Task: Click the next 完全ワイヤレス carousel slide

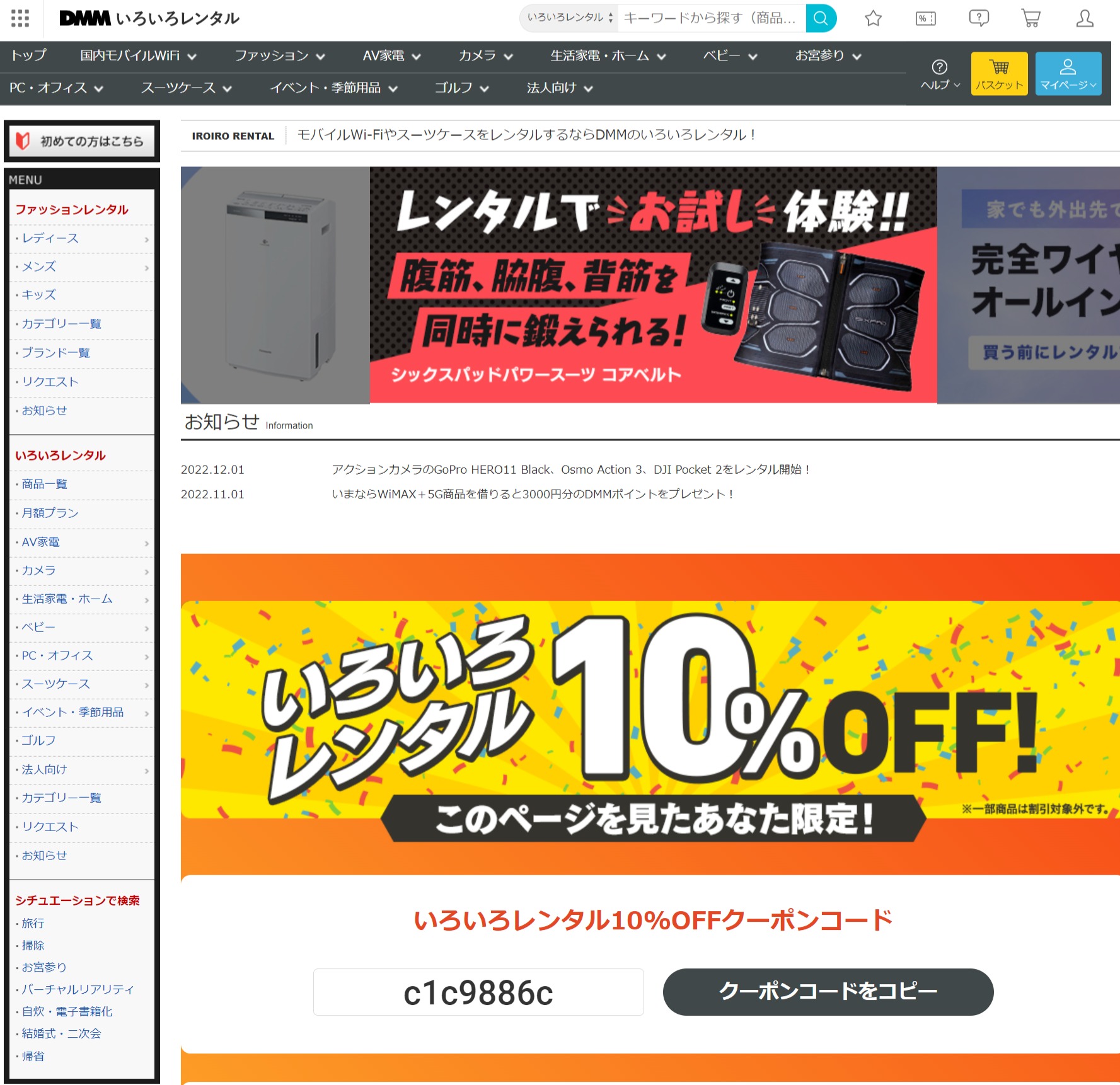Action: tap(1028, 285)
